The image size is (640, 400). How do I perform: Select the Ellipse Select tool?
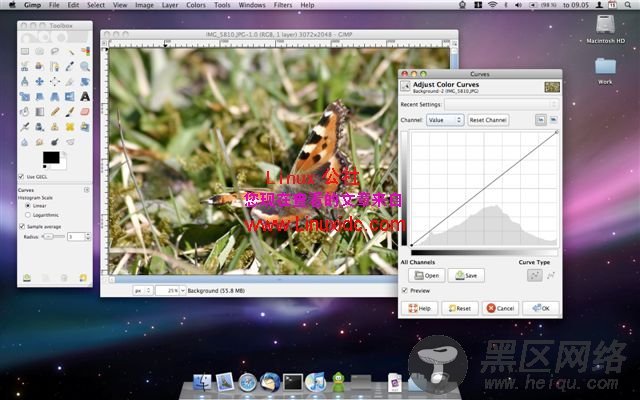coord(40,51)
